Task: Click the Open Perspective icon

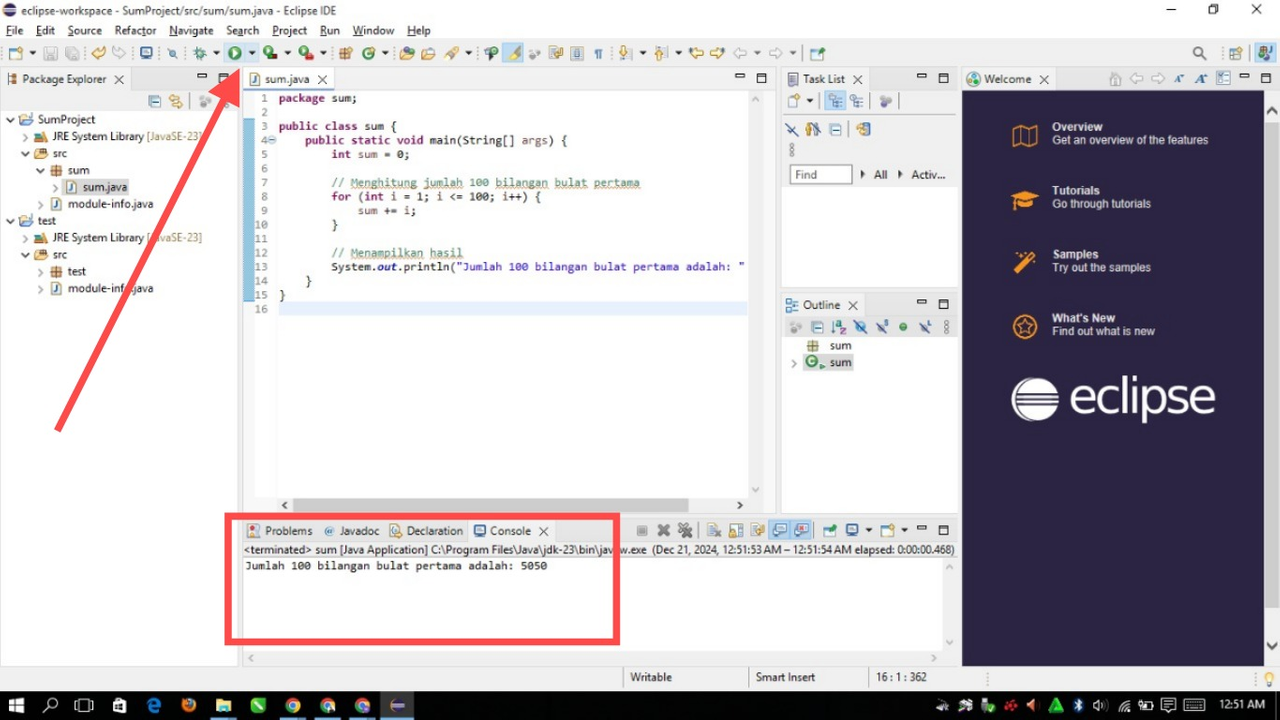Action: click(x=1235, y=53)
